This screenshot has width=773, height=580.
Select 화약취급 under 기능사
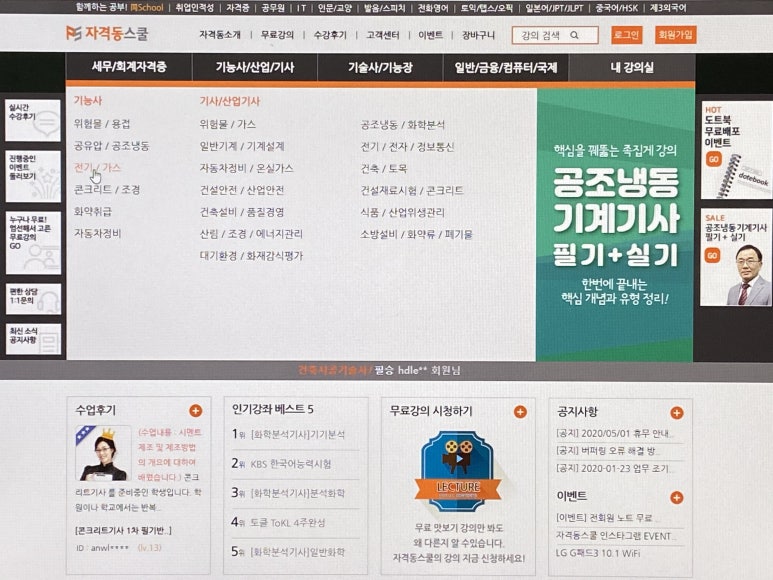93,211
